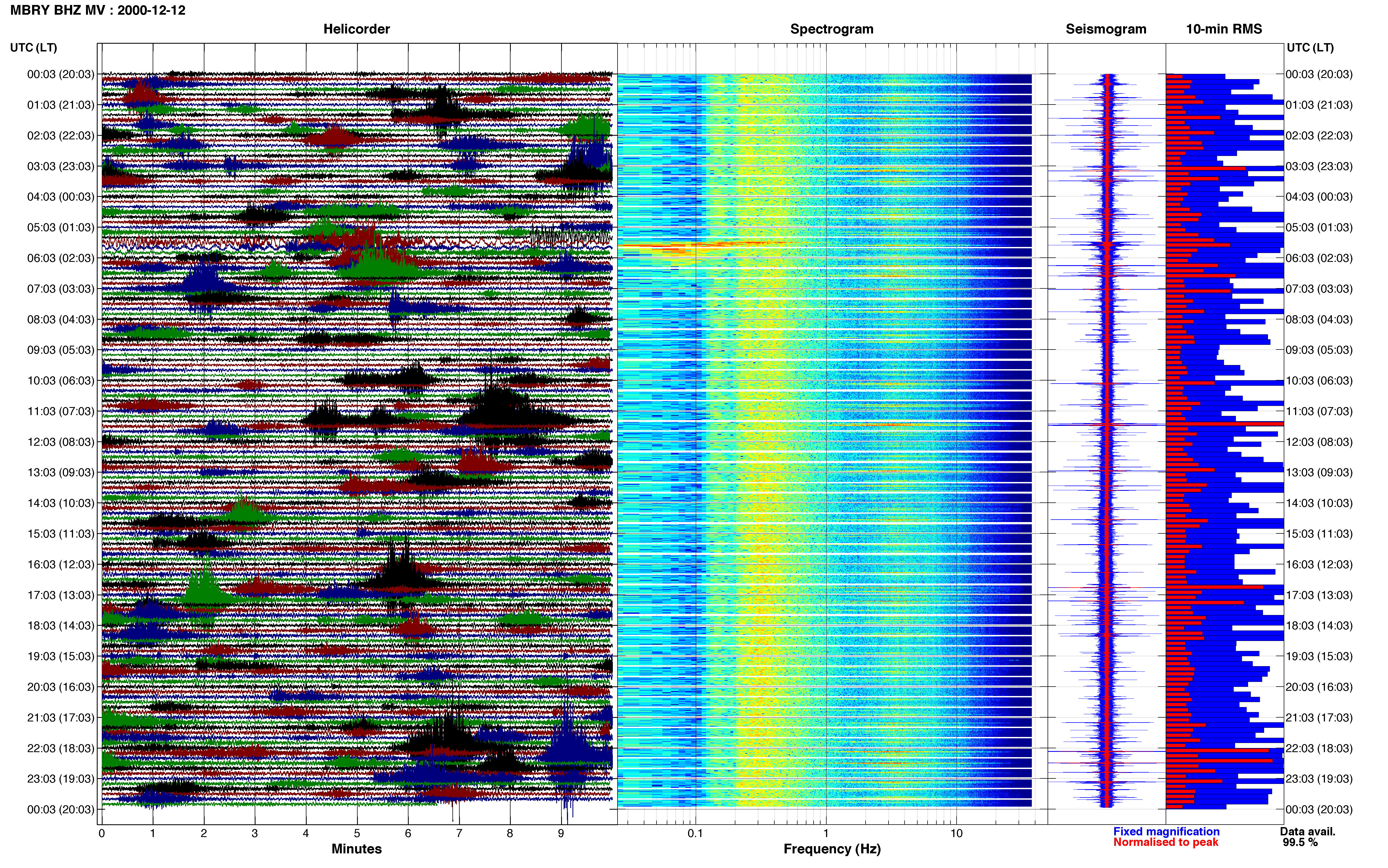Click left time label '20:03 (16:03)'
This screenshot has height=868, width=1388.
[61, 687]
